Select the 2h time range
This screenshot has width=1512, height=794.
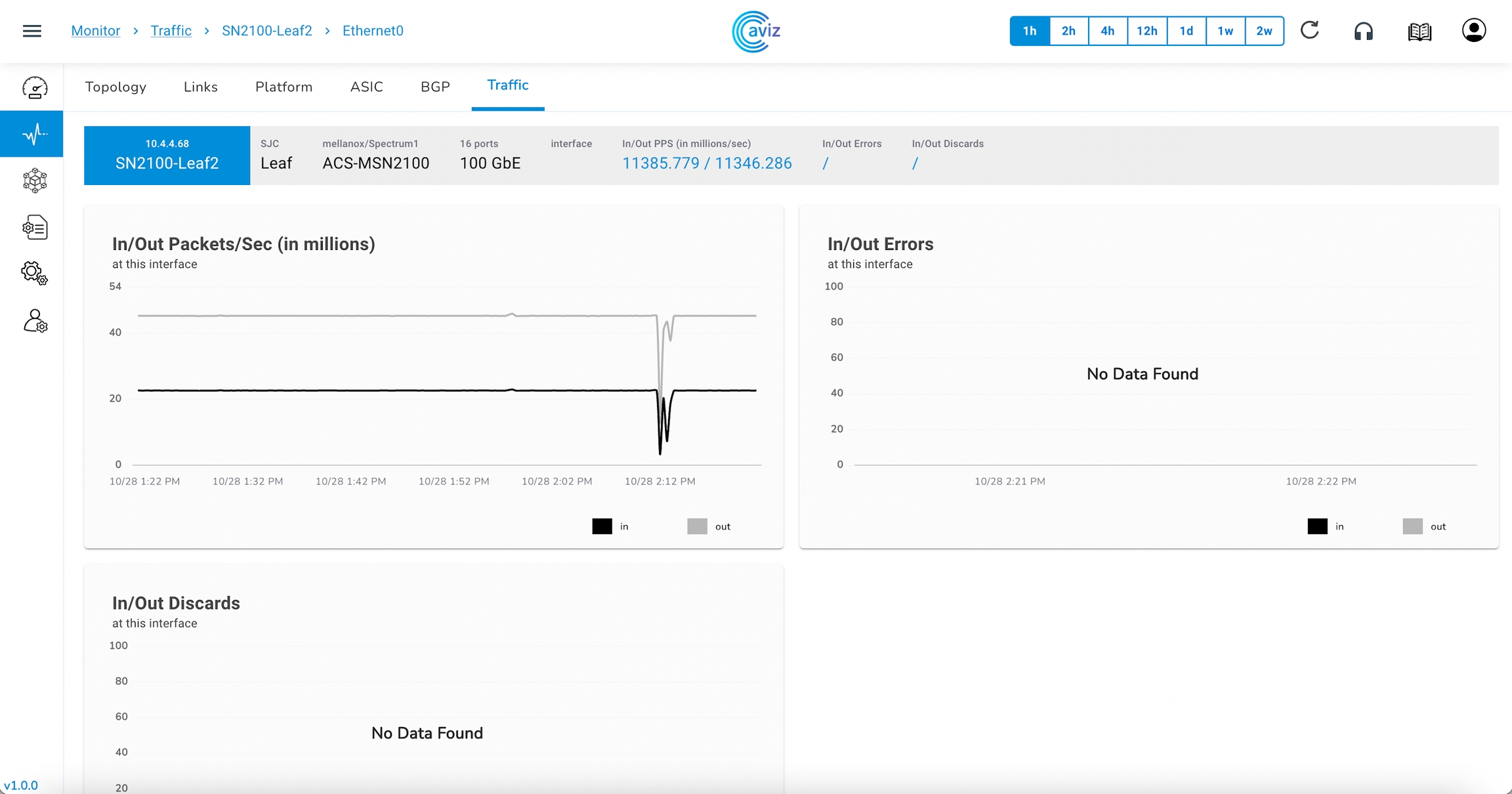[x=1068, y=31]
